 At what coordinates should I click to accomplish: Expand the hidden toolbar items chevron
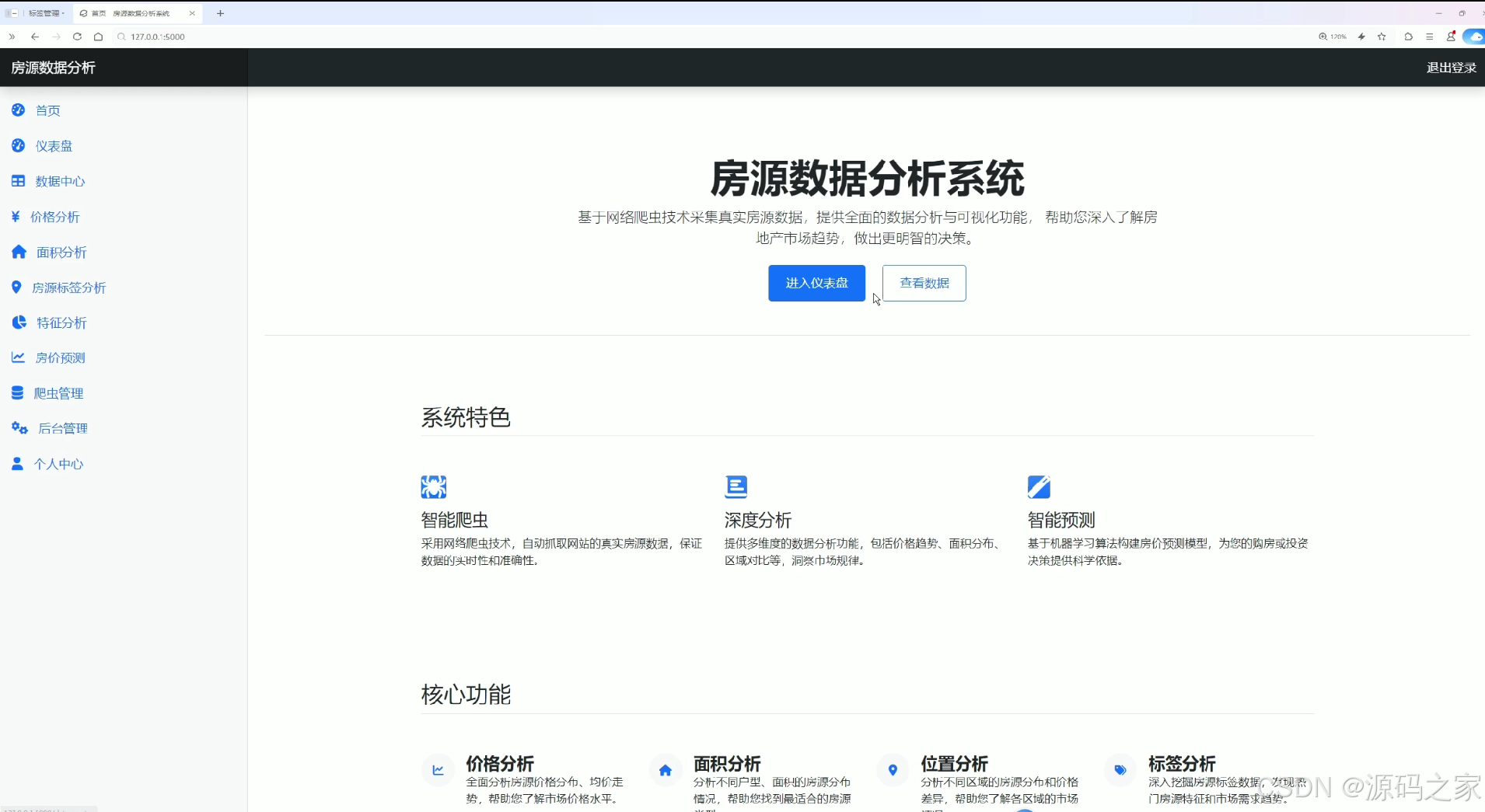[11, 37]
